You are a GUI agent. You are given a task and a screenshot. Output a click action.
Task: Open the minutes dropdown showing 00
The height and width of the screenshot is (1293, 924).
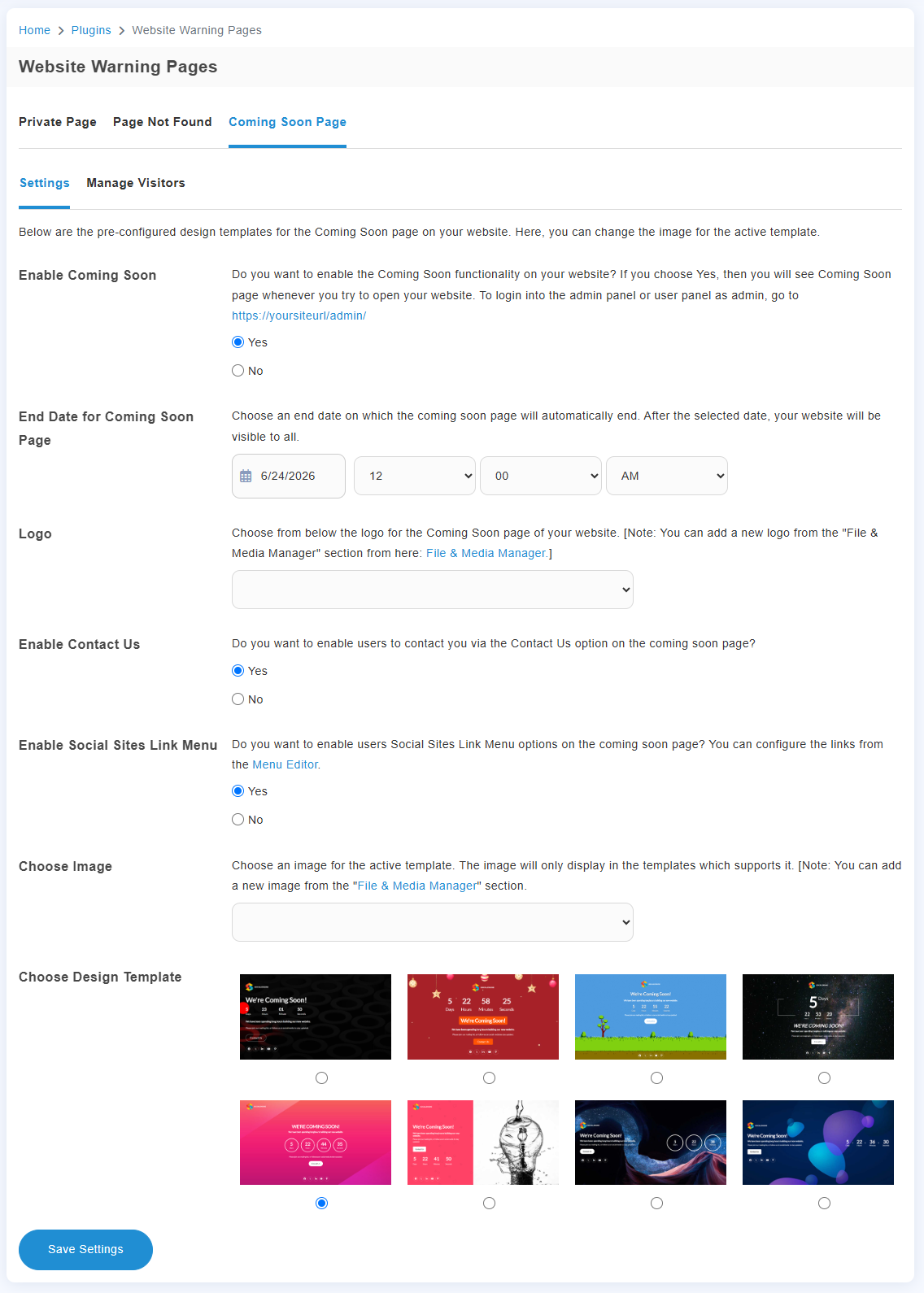(x=541, y=476)
